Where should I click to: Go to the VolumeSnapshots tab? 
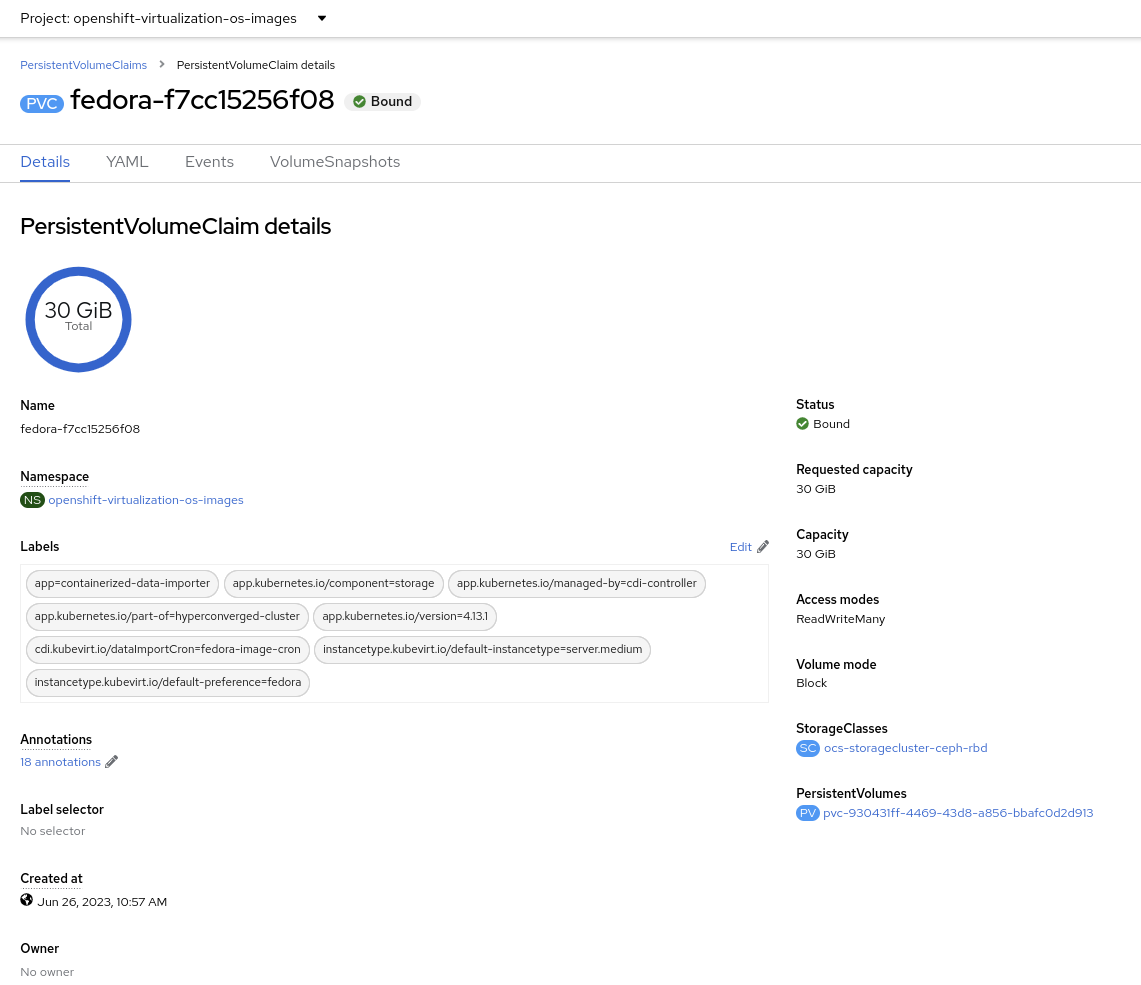335,162
